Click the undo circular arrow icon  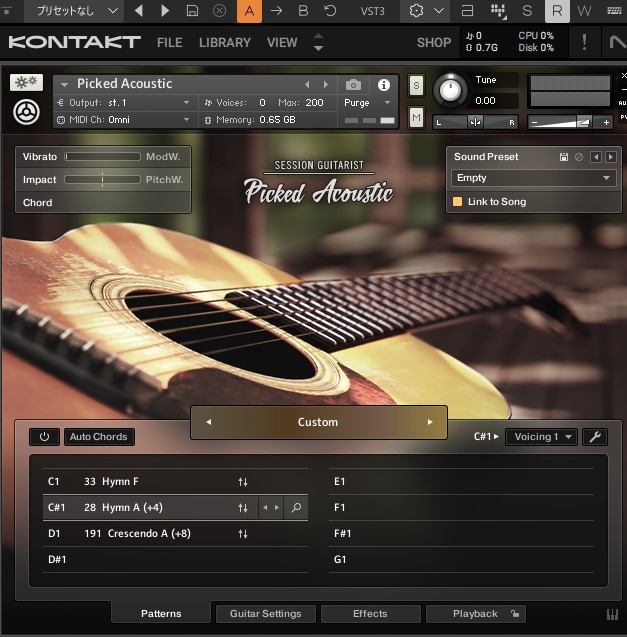coord(330,11)
